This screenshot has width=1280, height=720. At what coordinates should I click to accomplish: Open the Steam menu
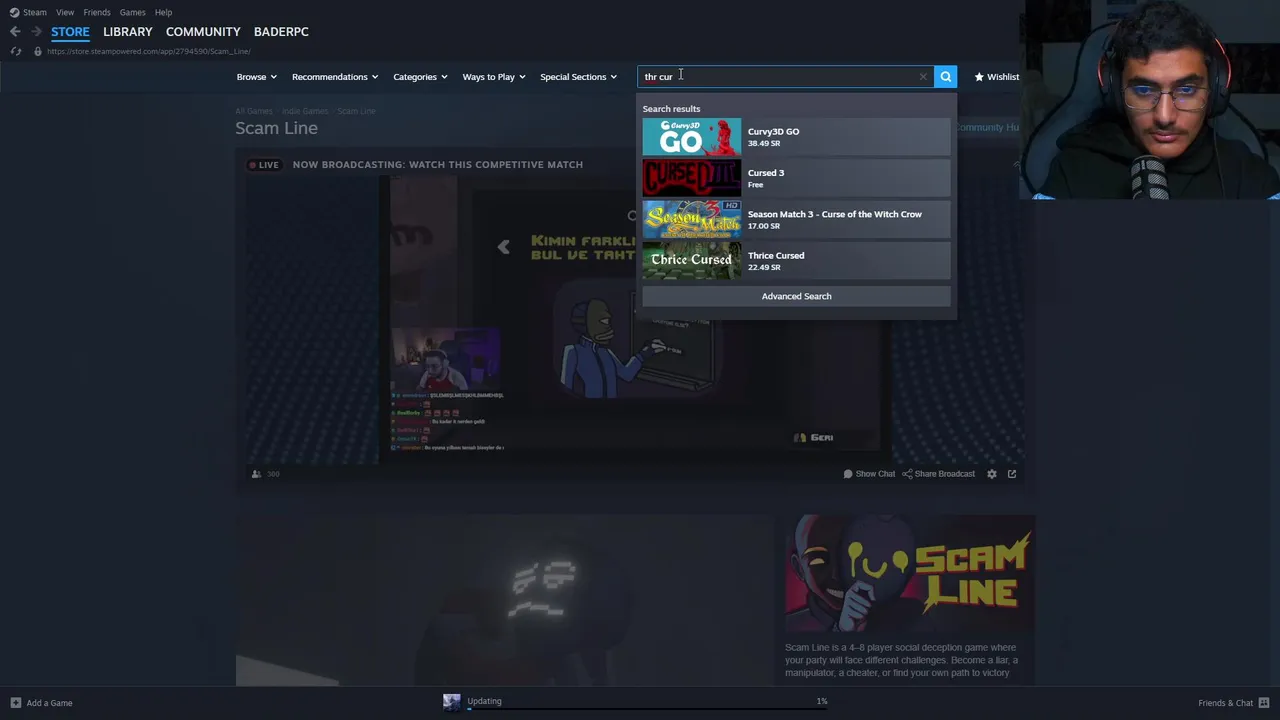point(35,12)
